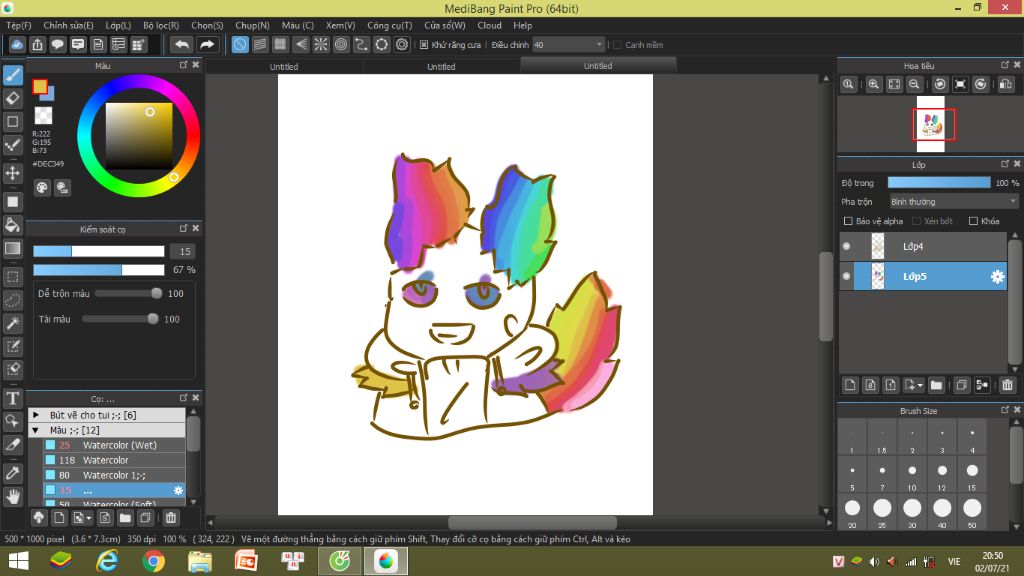Image resolution: width=1024 pixels, height=576 pixels.
Task: Add new layer in layer panel
Action: [850, 385]
